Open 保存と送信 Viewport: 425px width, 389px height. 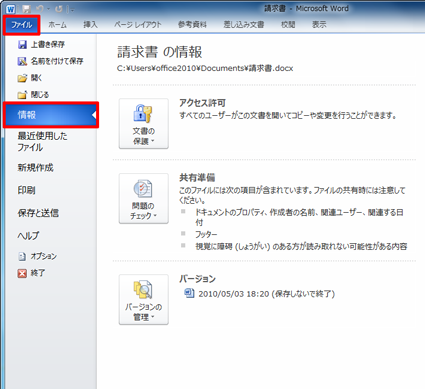point(38,213)
